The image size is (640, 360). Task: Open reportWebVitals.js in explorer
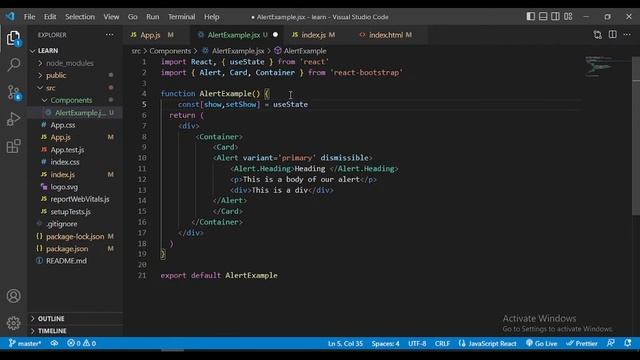pos(76,199)
